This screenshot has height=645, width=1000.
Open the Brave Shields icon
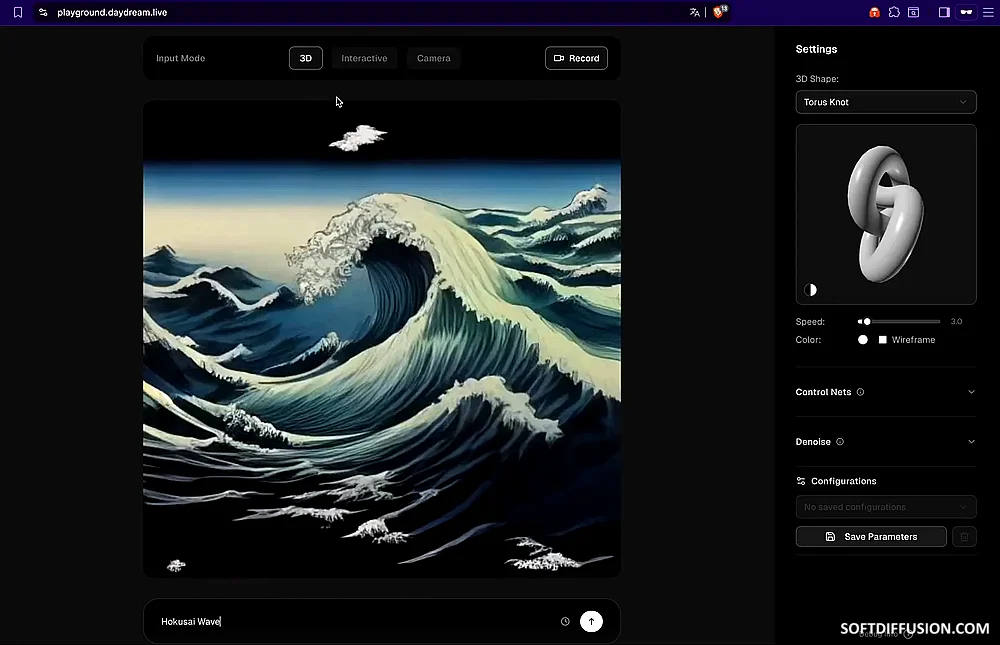[719, 11]
